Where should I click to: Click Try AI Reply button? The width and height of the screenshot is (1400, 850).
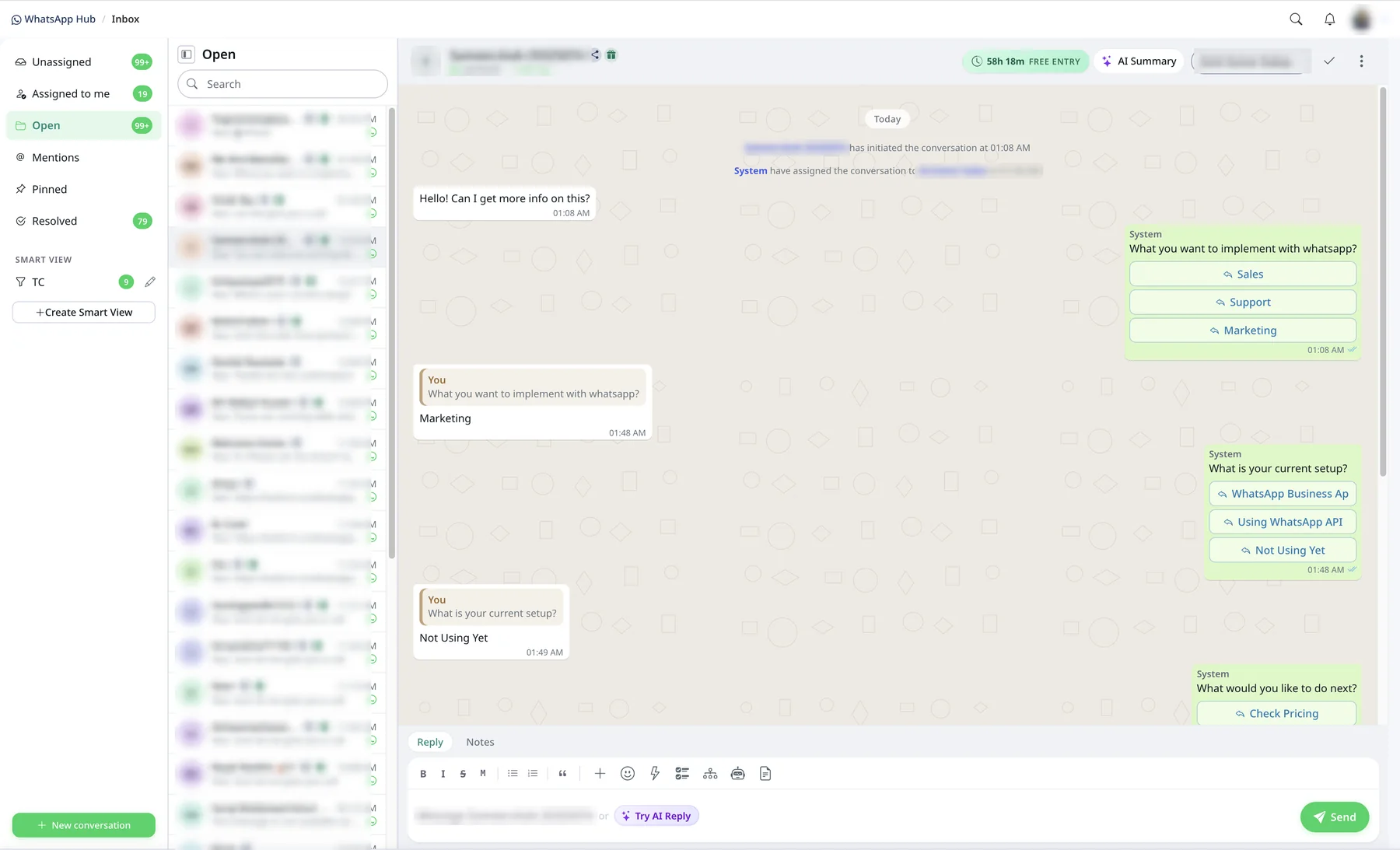pyautogui.click(x=656, y=816)
